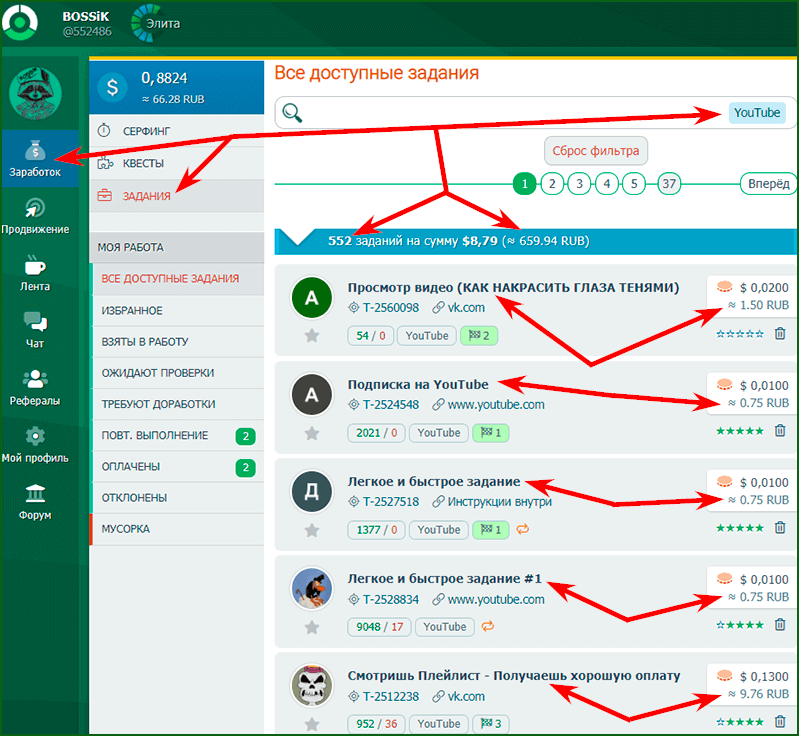Open ИЗБРАННОЕ list
The image size is (799, 736).
coord(178,310)
